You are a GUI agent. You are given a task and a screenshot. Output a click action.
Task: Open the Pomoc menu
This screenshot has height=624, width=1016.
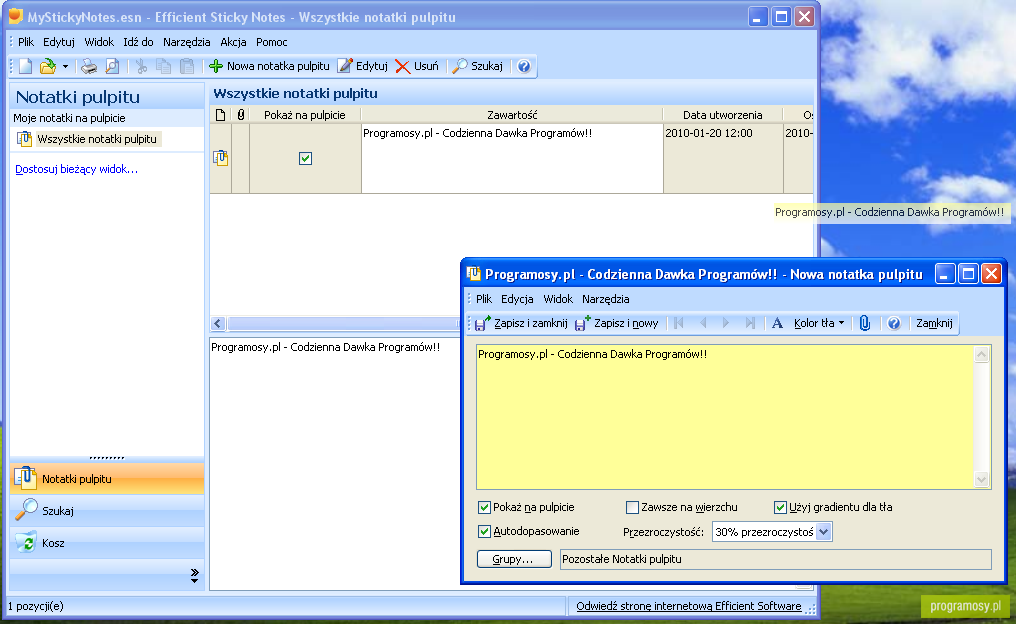[271, 42]
